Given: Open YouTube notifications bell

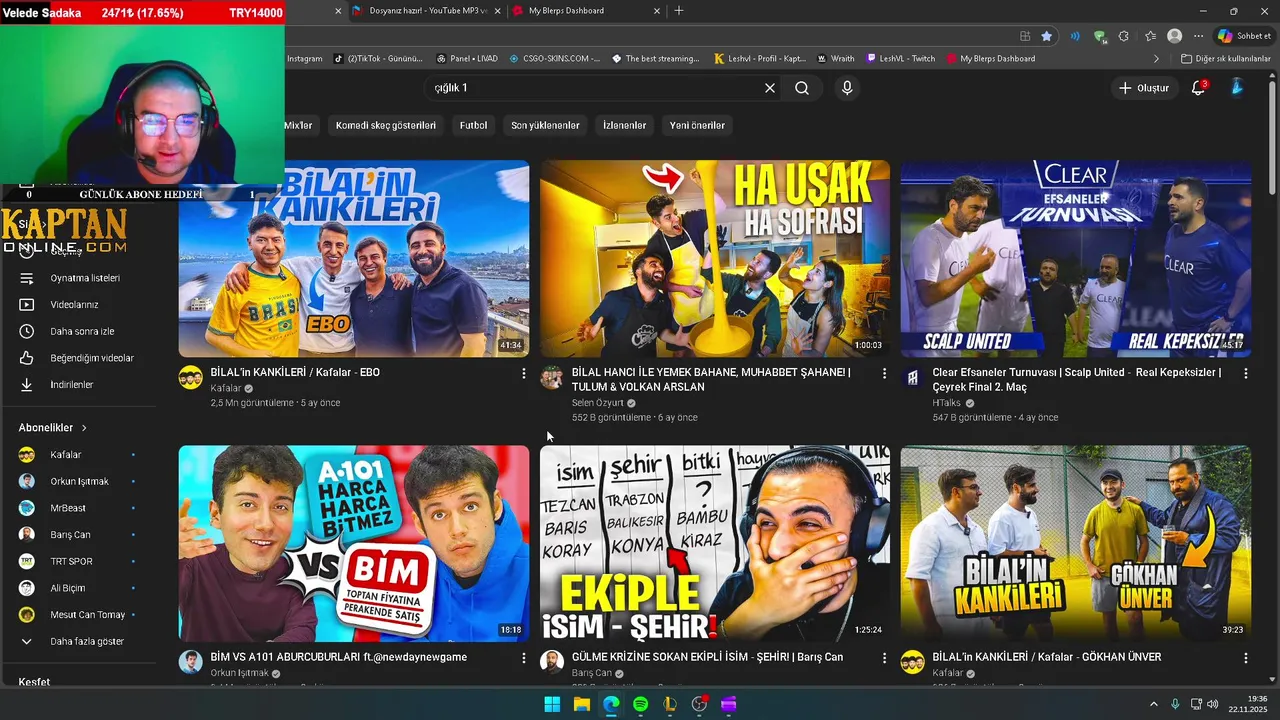Looking at the screenshot, I should click(x=1198, y=88).
